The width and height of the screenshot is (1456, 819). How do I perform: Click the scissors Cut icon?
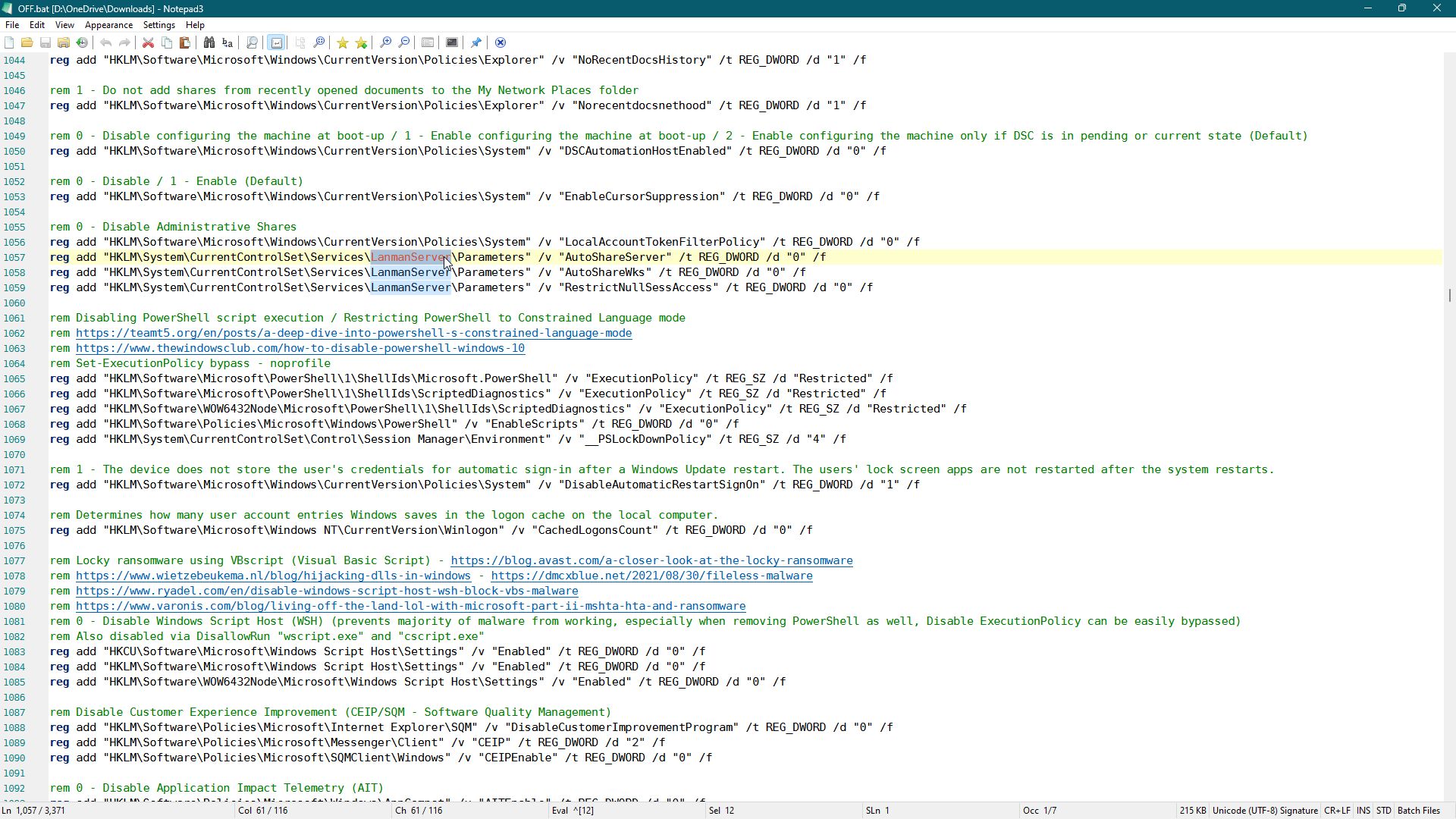coord(149,42)
